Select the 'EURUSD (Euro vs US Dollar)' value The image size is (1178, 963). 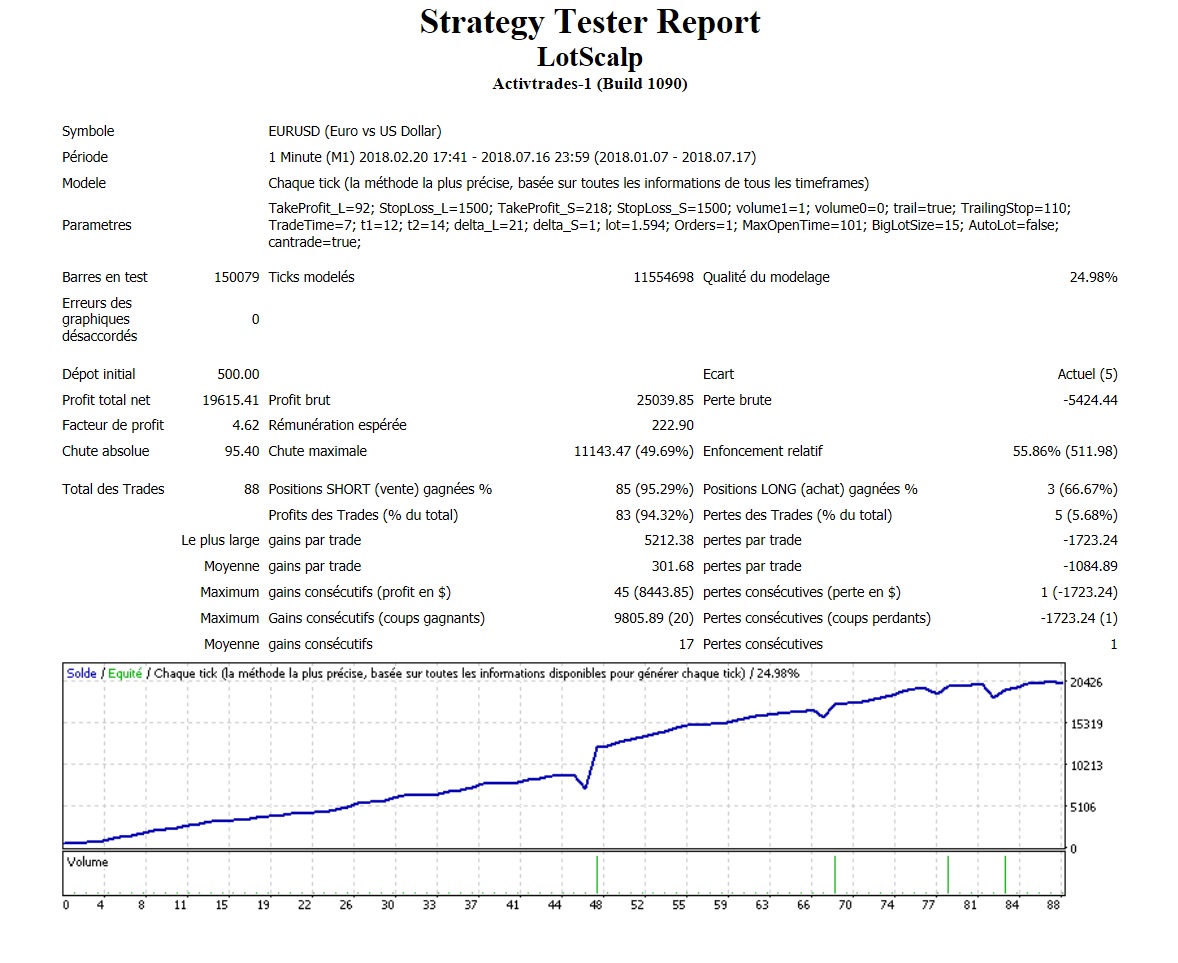pos(355,131)
